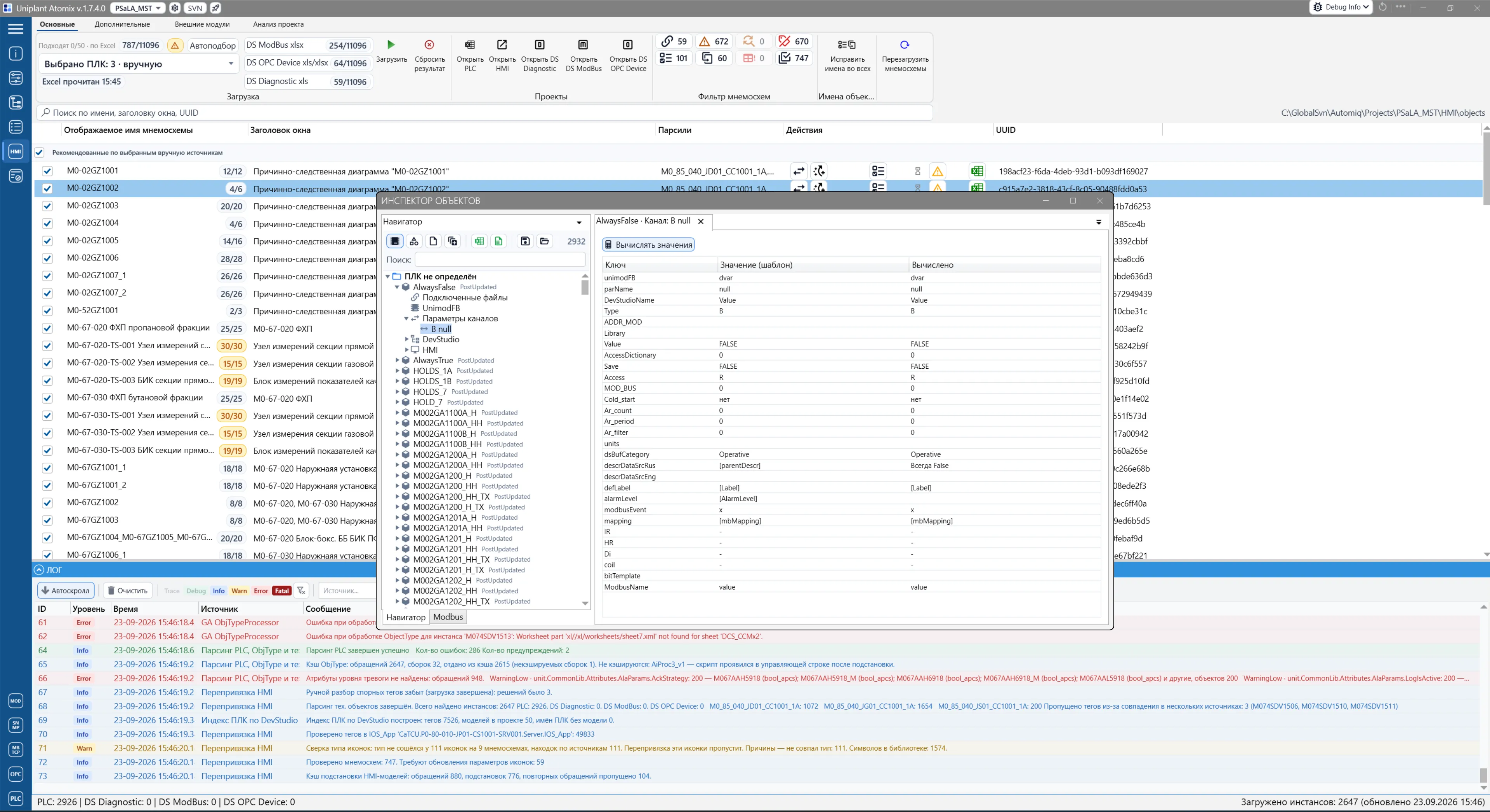Click the chip view icon in Навигатор toolbar
The height and width of the screenshot is (812, 1490).
pos(394,241)
